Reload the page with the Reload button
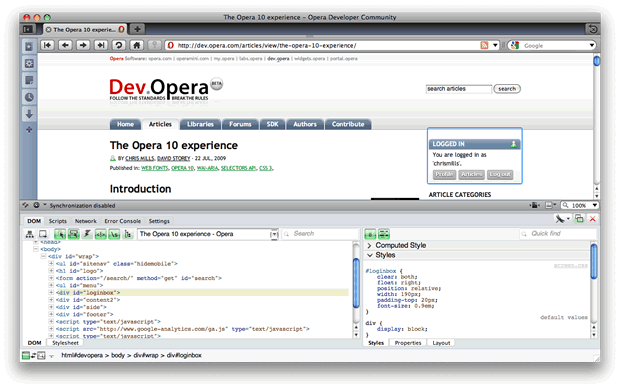Viewport: 620px width, 389px height. 119,45
